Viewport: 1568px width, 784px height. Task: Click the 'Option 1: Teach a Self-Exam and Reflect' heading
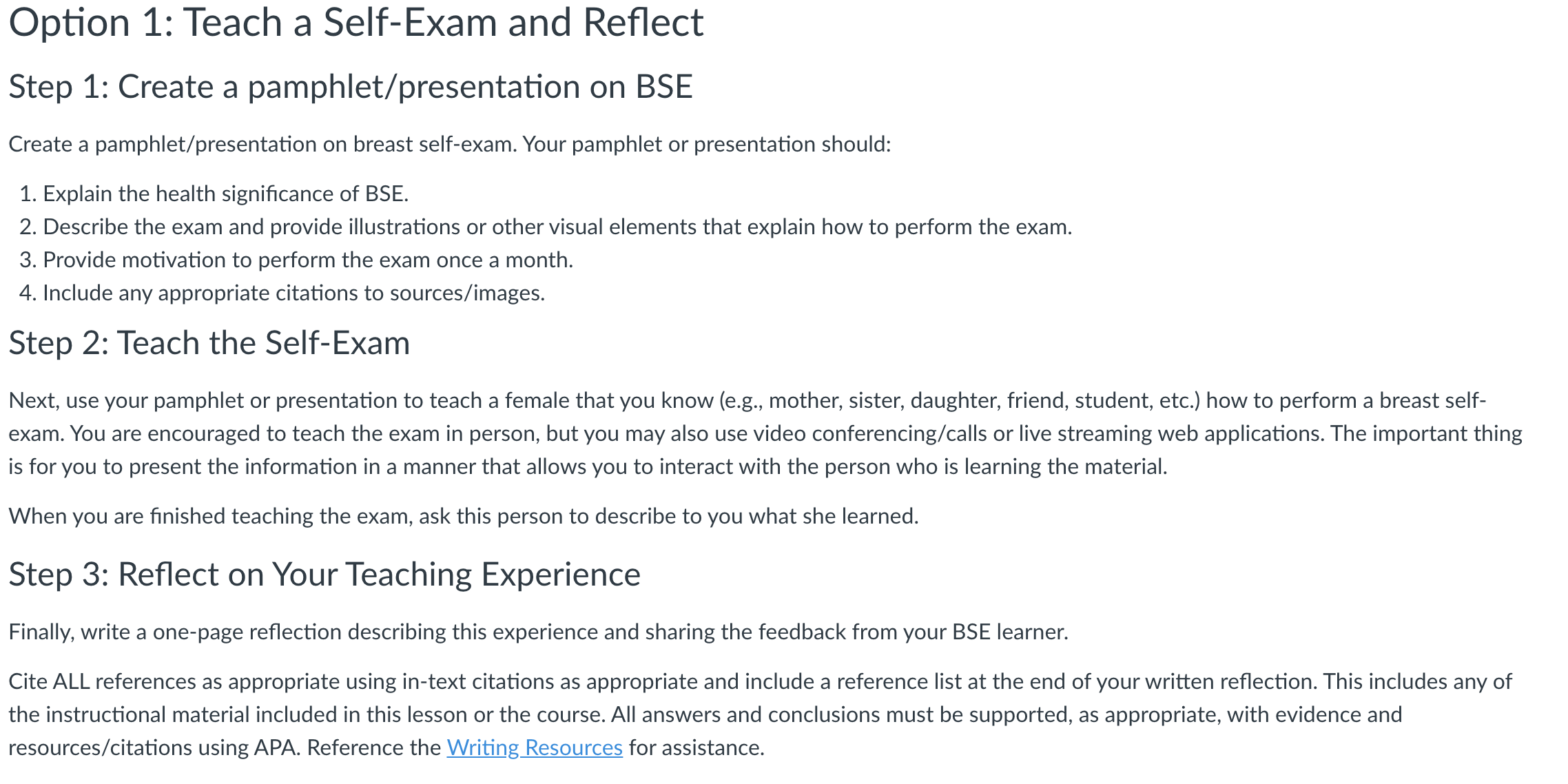pos(356,22)
